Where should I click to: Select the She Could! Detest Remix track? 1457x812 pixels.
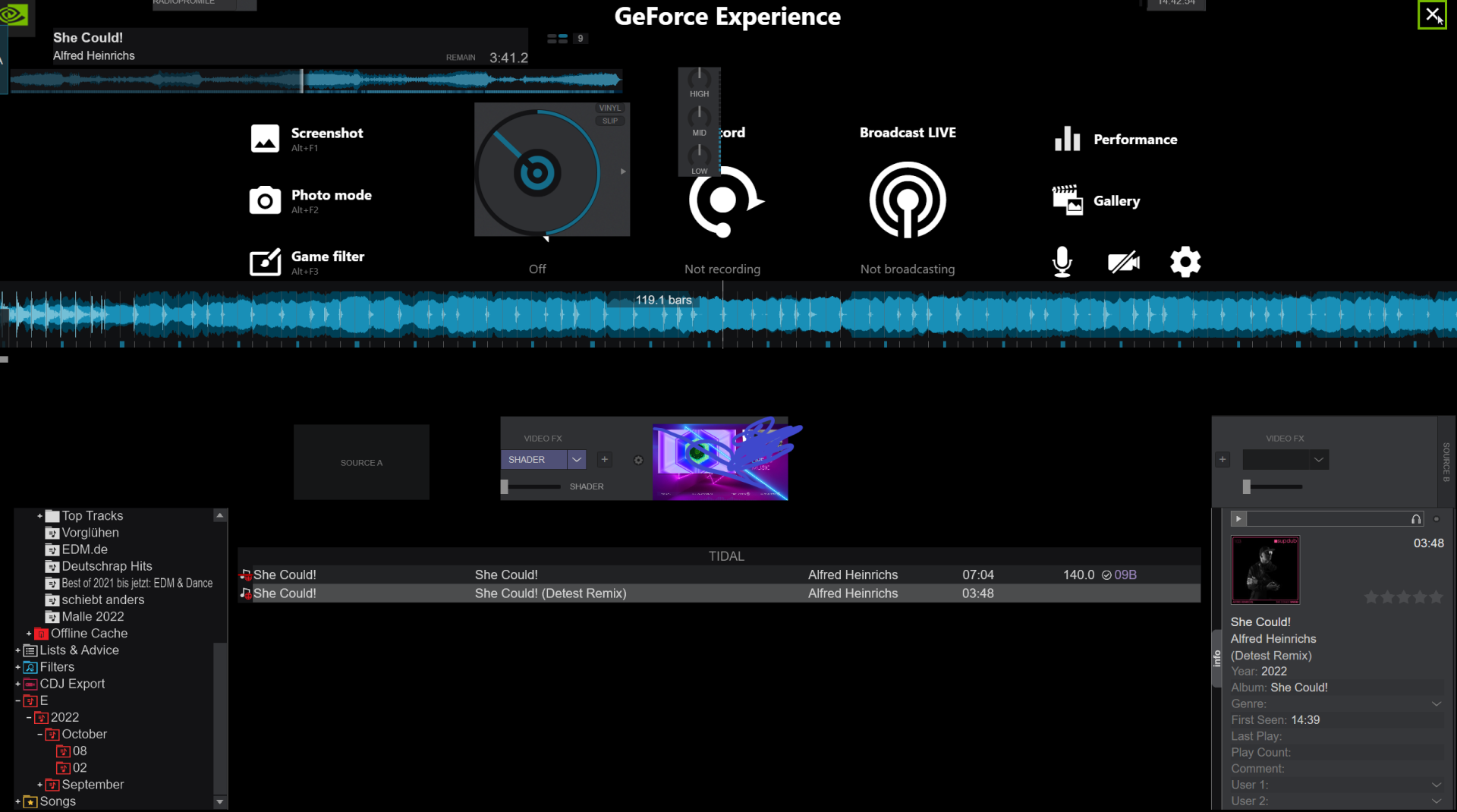pyautogui.click(x=550, y=593)
